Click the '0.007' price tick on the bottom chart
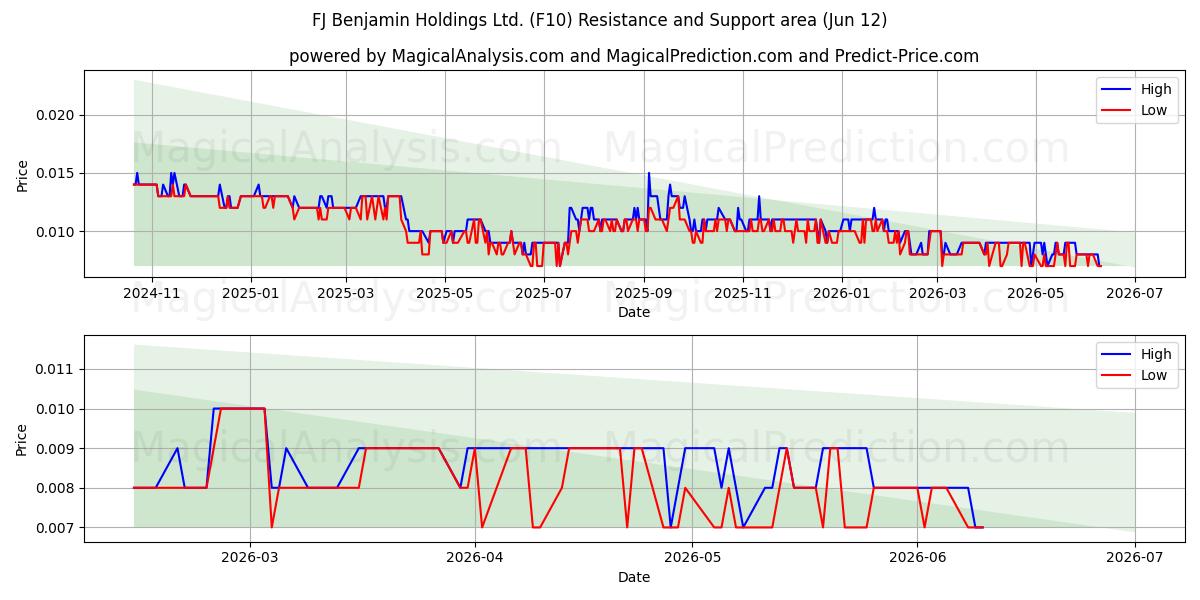 click(x=56, y=528)
